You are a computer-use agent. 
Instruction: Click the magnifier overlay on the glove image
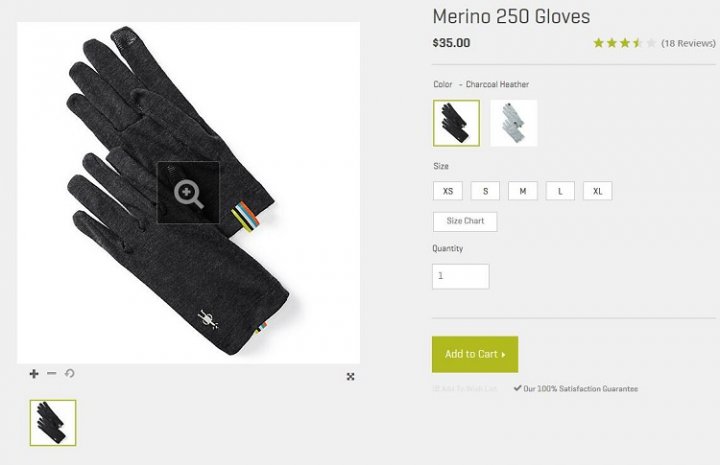tap(188, 193)
